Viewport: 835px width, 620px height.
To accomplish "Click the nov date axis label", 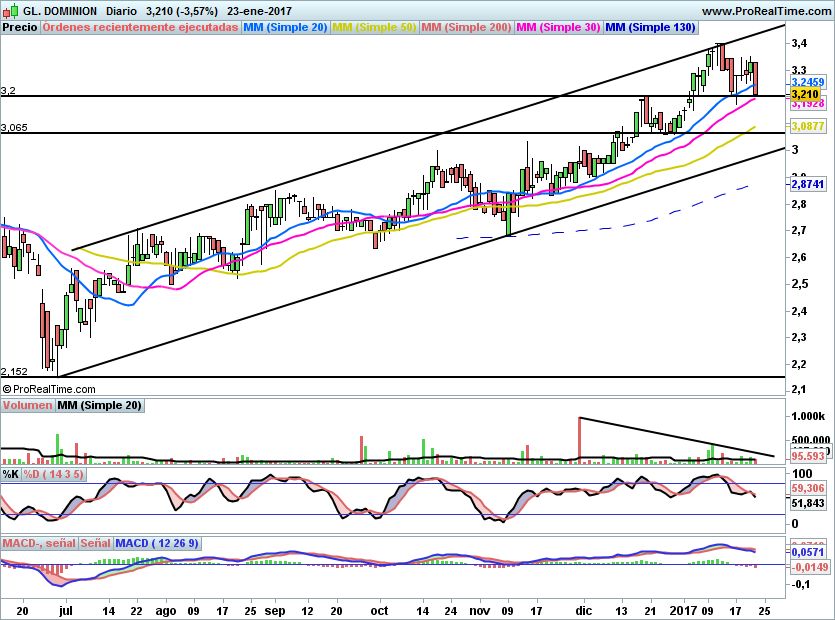I will pos(479,610).
